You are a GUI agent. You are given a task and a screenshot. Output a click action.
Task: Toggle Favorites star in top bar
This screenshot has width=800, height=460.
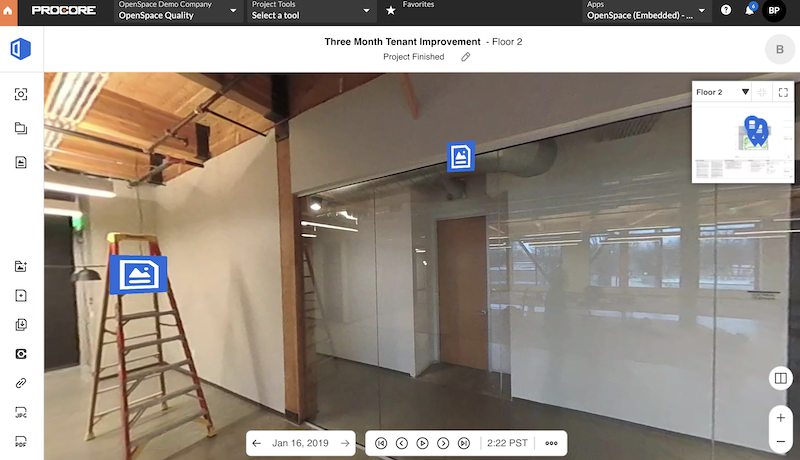coord(391,11)
